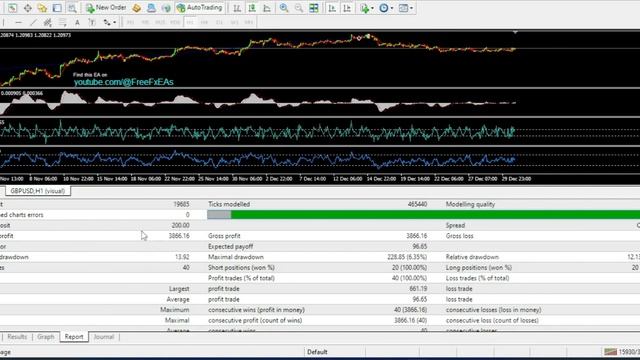Select the text label tool

(91, 22)
